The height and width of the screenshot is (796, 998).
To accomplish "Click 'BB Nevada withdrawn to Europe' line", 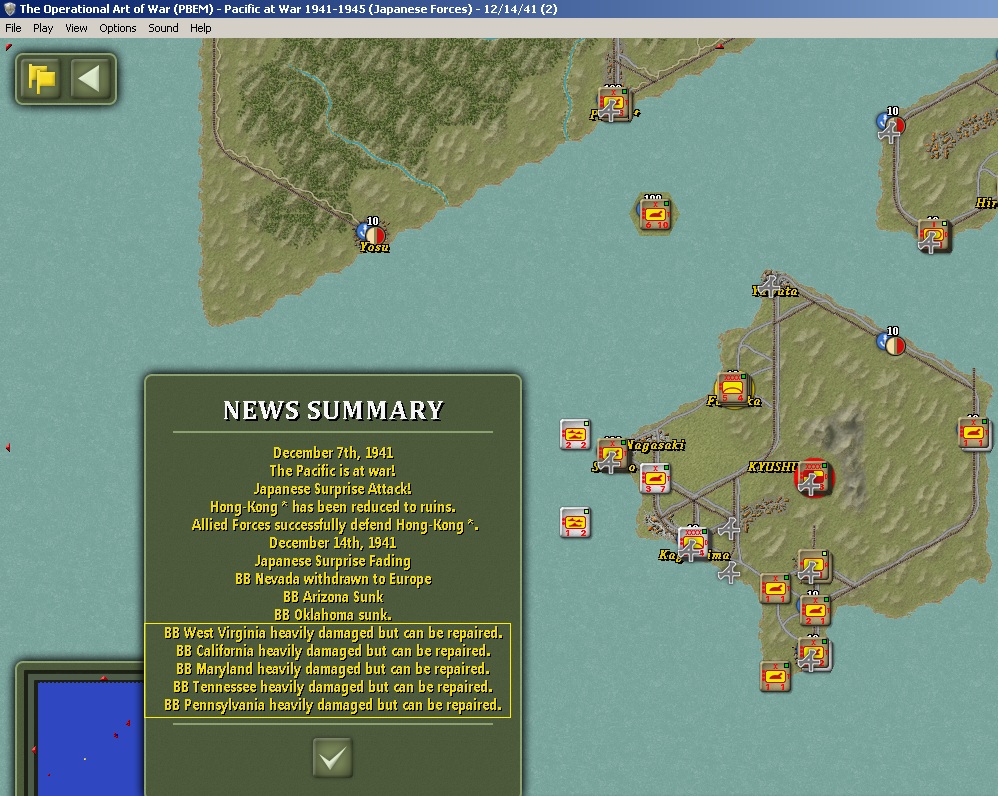I will (333, 579).
